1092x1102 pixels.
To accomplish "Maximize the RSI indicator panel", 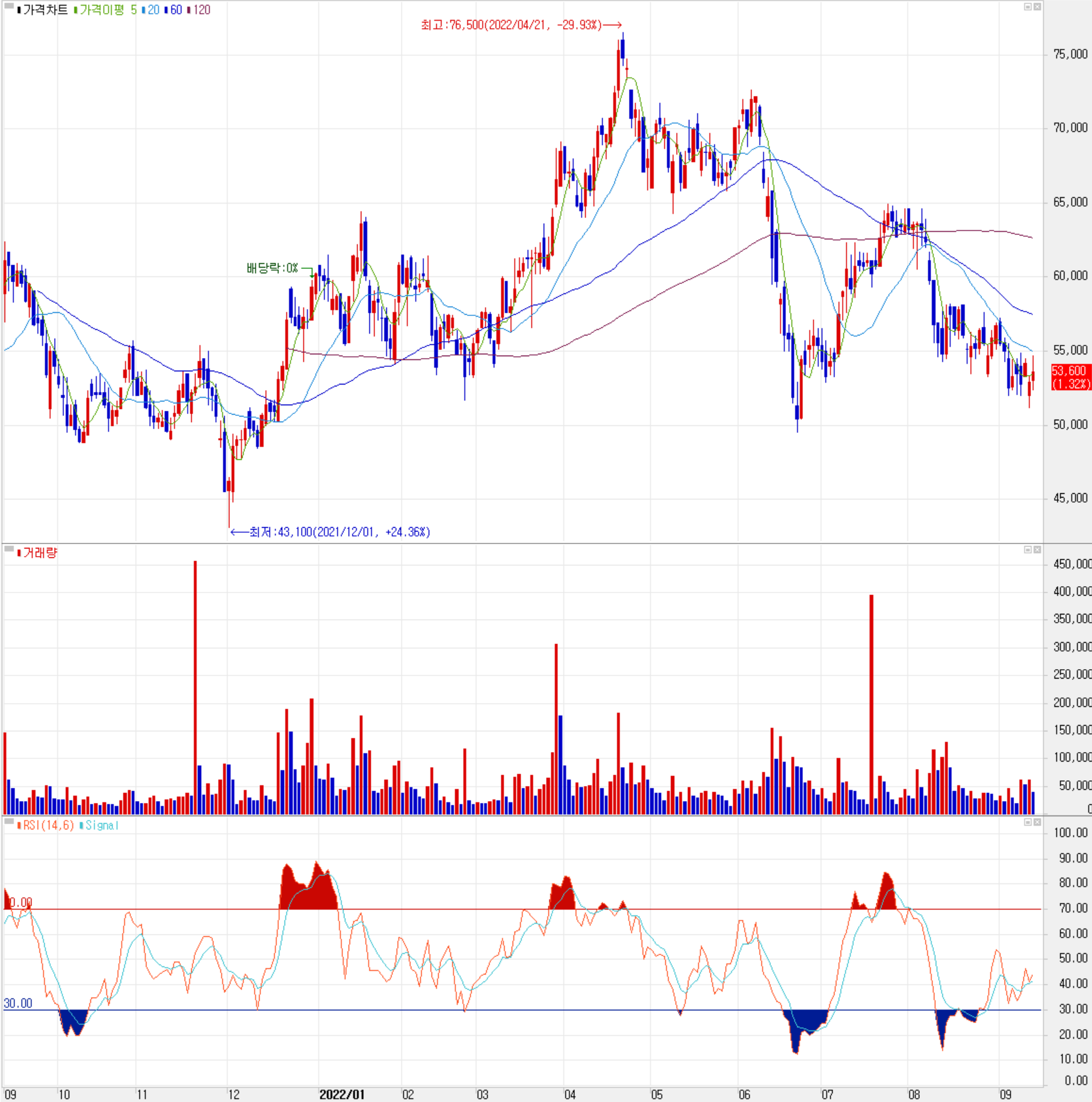I will point(1028,822).
